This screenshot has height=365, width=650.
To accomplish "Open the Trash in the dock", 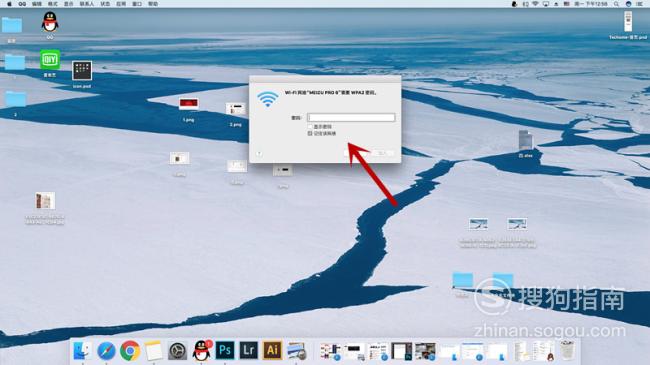I will click(x=567, y=350).
